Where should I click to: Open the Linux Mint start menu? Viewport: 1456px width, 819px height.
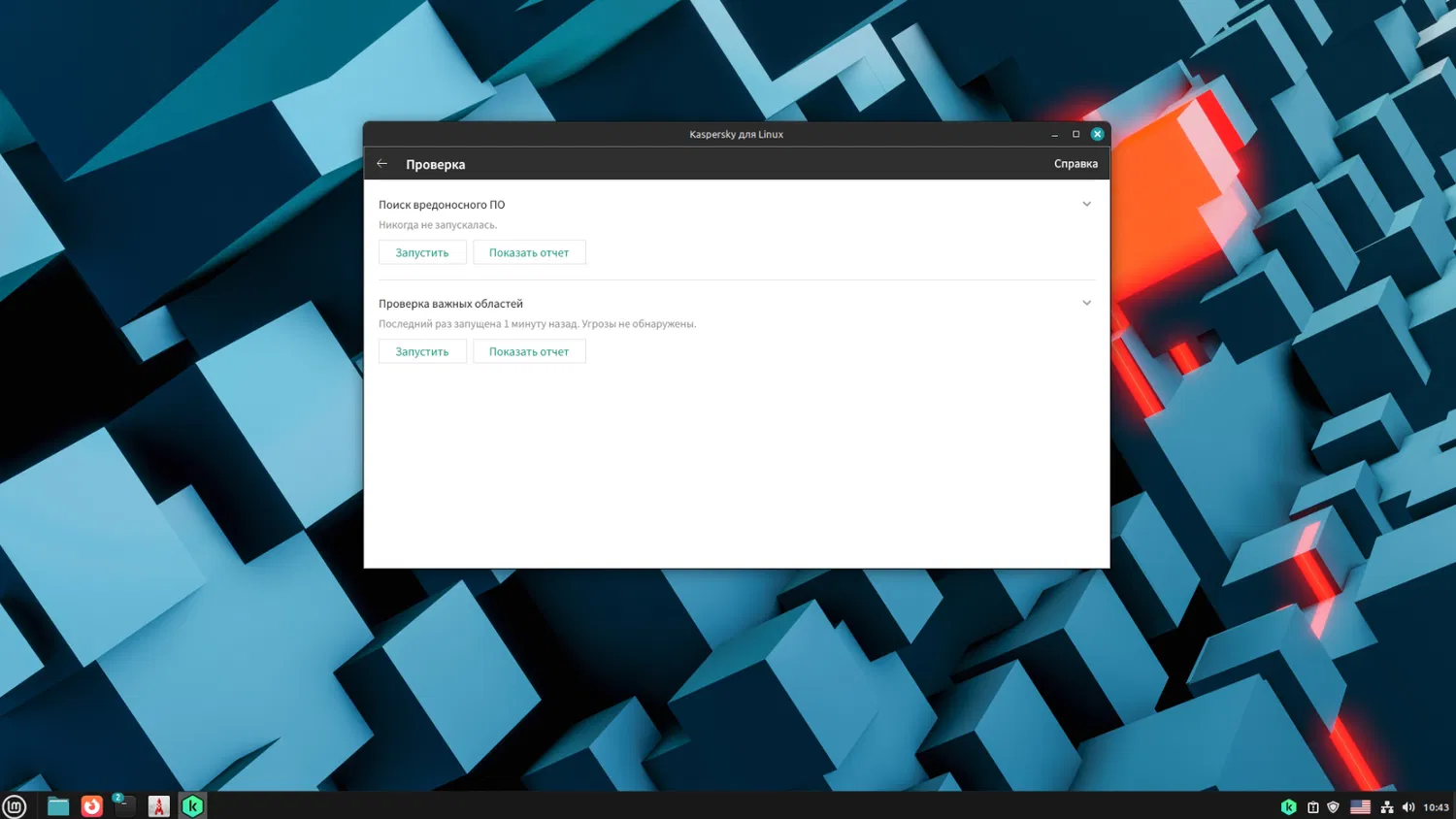15,805
